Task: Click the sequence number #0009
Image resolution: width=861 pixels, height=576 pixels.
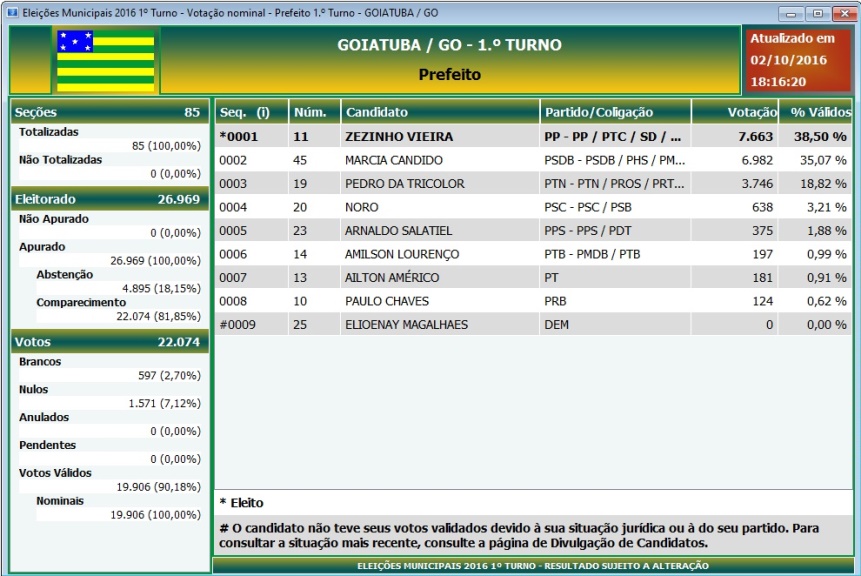Action: (x=237, y=325)
